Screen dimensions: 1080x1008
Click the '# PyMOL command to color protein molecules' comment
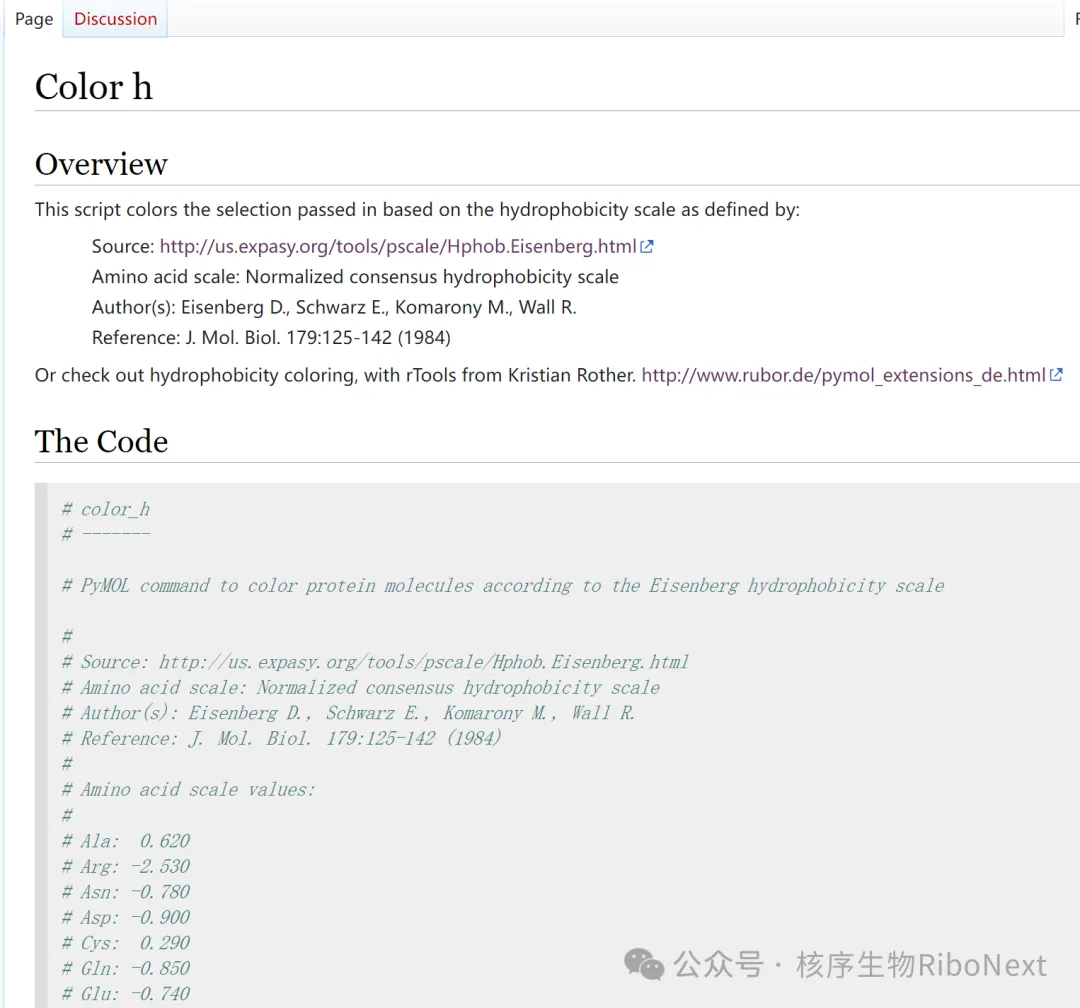coord(503,586)
